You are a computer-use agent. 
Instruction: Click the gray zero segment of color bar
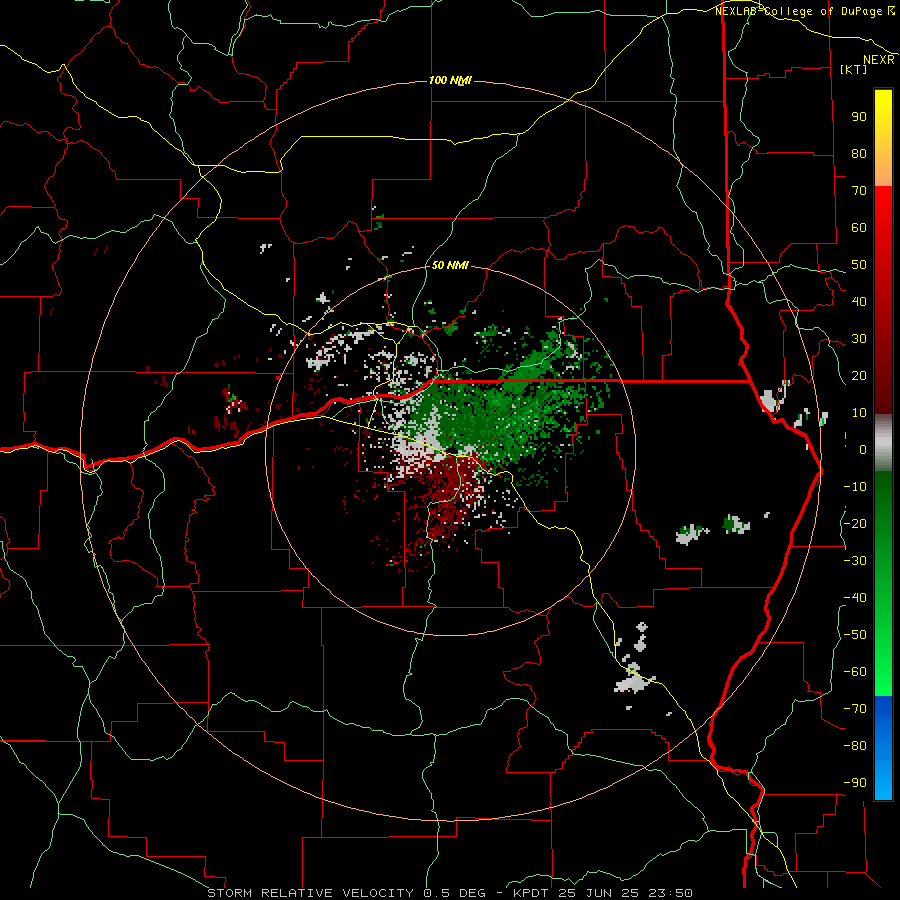(x=883, y=443)
